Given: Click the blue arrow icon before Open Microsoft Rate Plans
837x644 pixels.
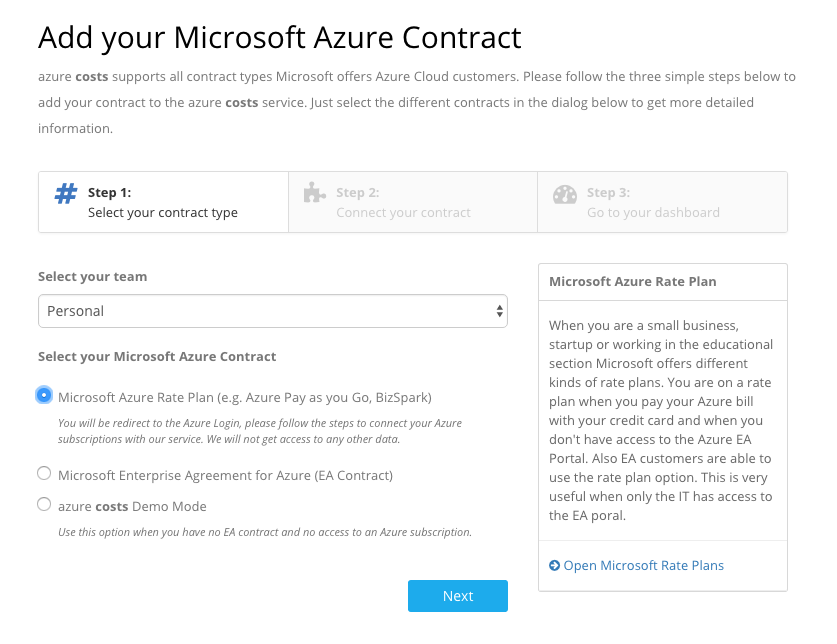Looking at the screenshot, I should coord(554,565).
